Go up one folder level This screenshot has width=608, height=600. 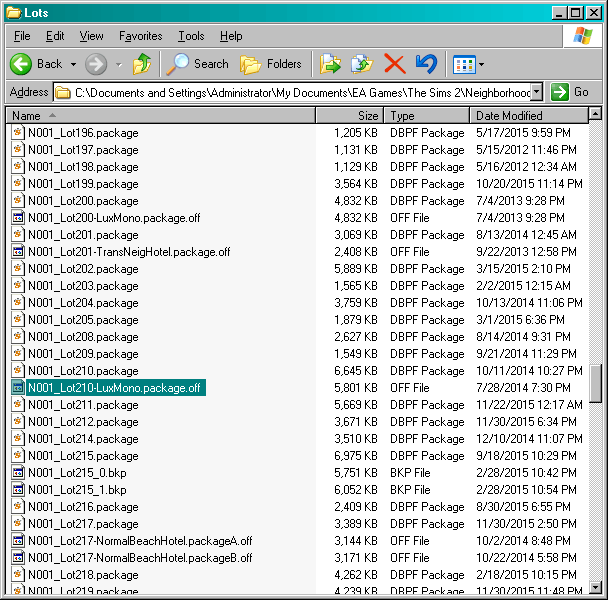142,64
